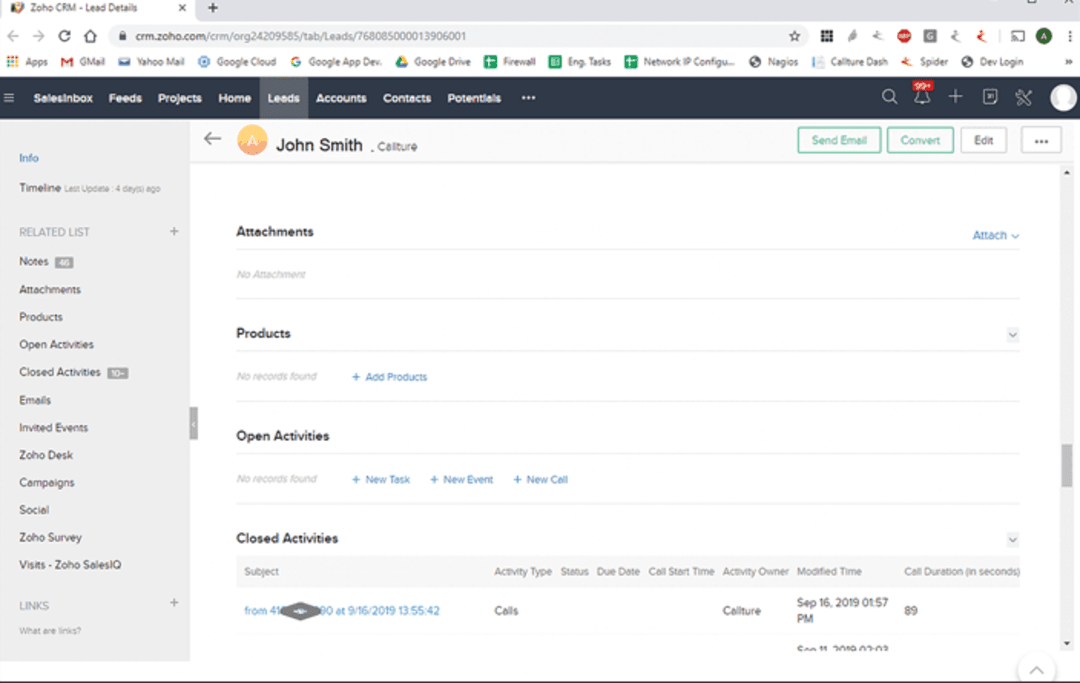The height and width of the screenshot is (683, 1080).
Task: Open the hamburger menu in CRM header
Action: [x=9, y=98]
